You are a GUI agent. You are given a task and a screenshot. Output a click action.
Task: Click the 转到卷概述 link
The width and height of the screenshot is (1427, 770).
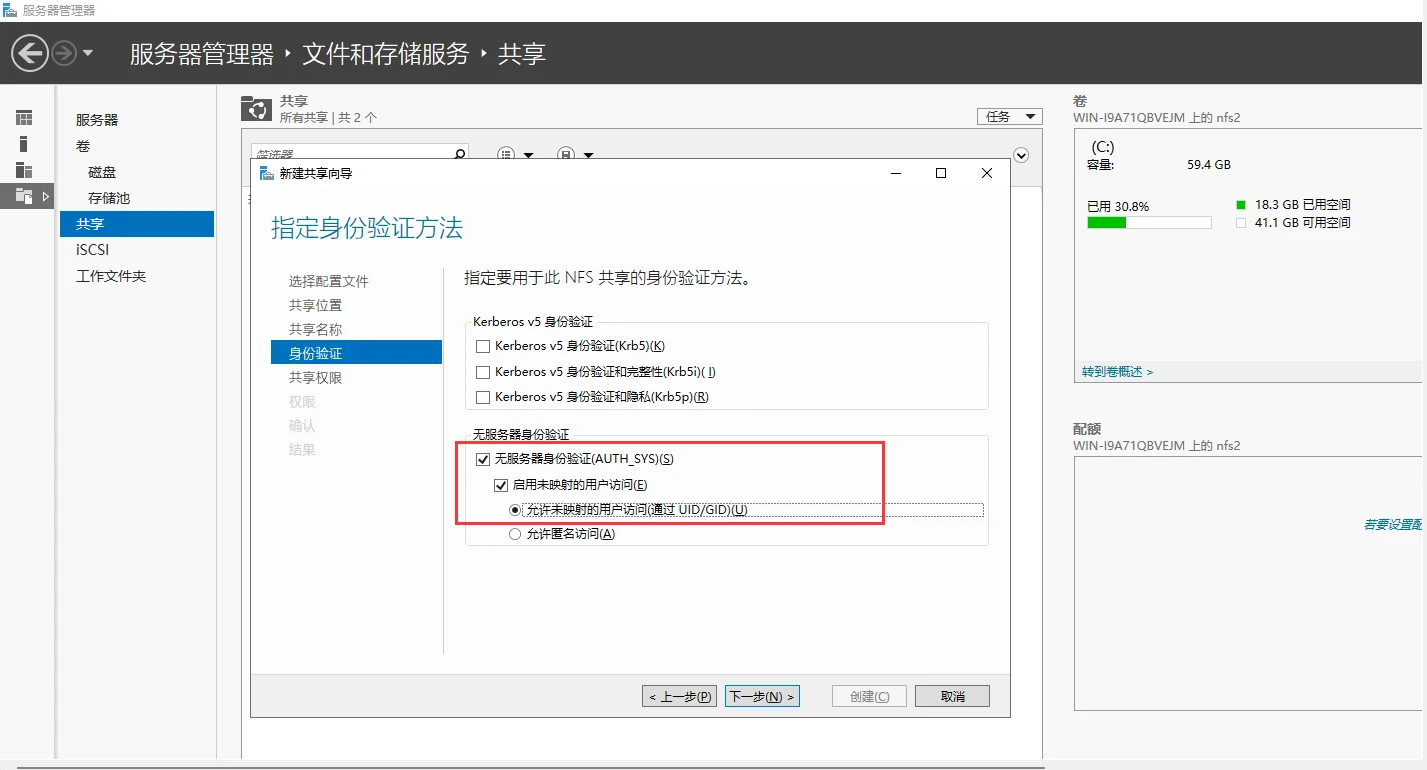pyautogui.click(x=1117, y=371)
